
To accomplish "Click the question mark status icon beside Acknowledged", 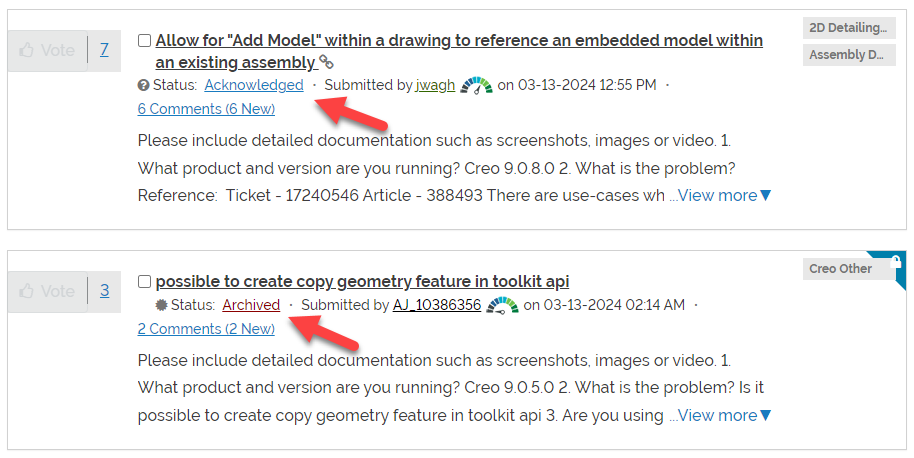I will tap(143, 86).
